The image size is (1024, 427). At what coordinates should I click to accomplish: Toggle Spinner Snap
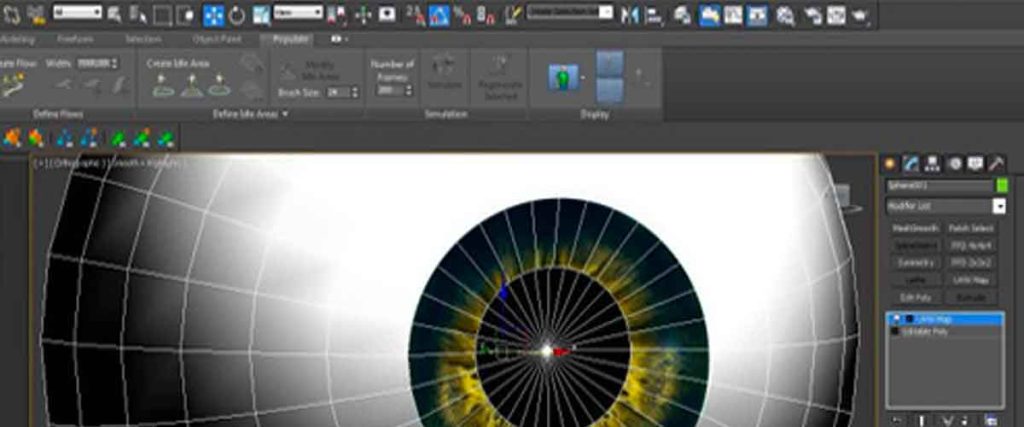[x=485, y=14]
